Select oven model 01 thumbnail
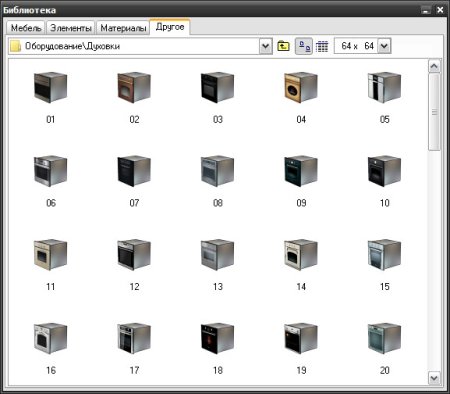Image resolution: width=450 pixels, height=394 pixels. coord(51,87)
